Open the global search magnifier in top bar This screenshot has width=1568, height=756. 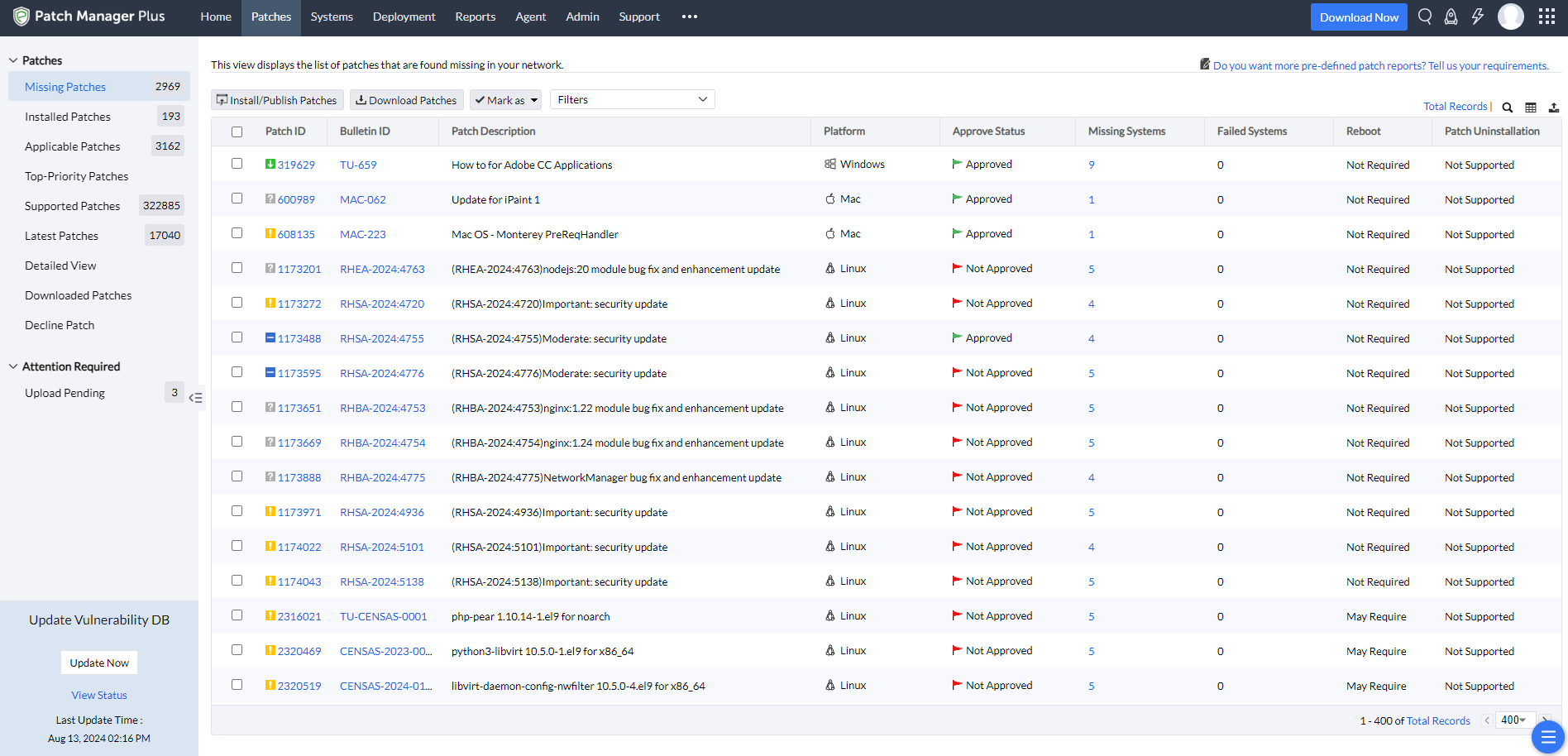coord(1424,17)
